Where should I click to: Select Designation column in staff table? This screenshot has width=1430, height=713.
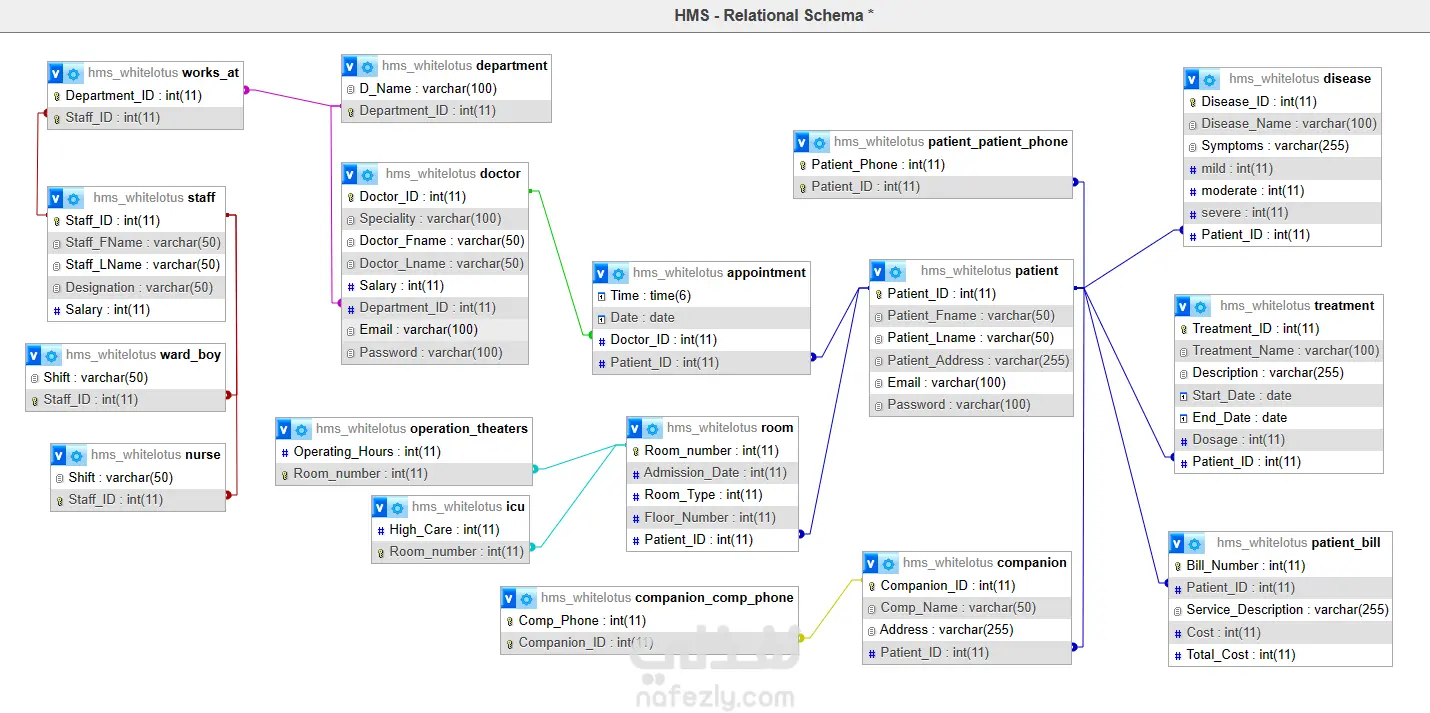tap(137, 288)
